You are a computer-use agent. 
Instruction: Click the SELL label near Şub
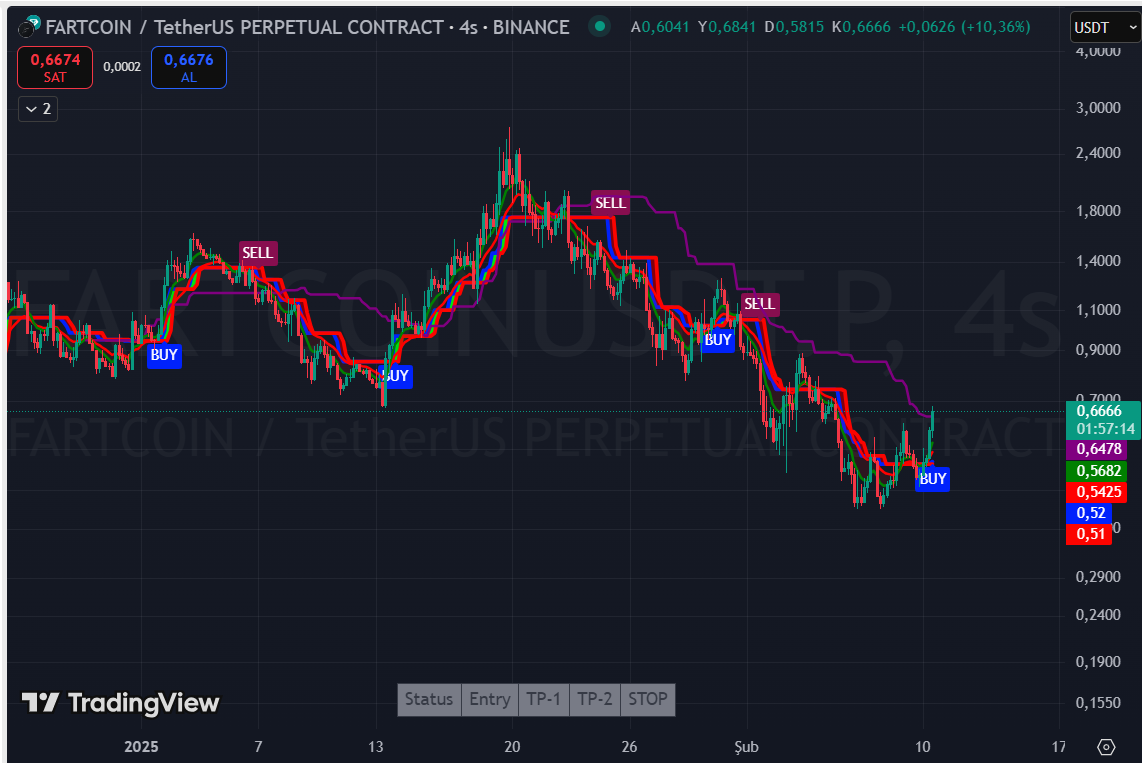[760, 304]
